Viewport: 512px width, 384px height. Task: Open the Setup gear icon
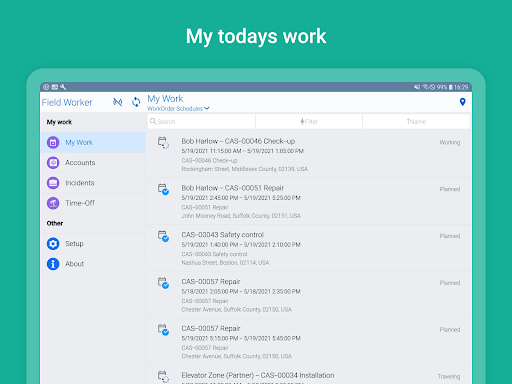pos(53,244)
